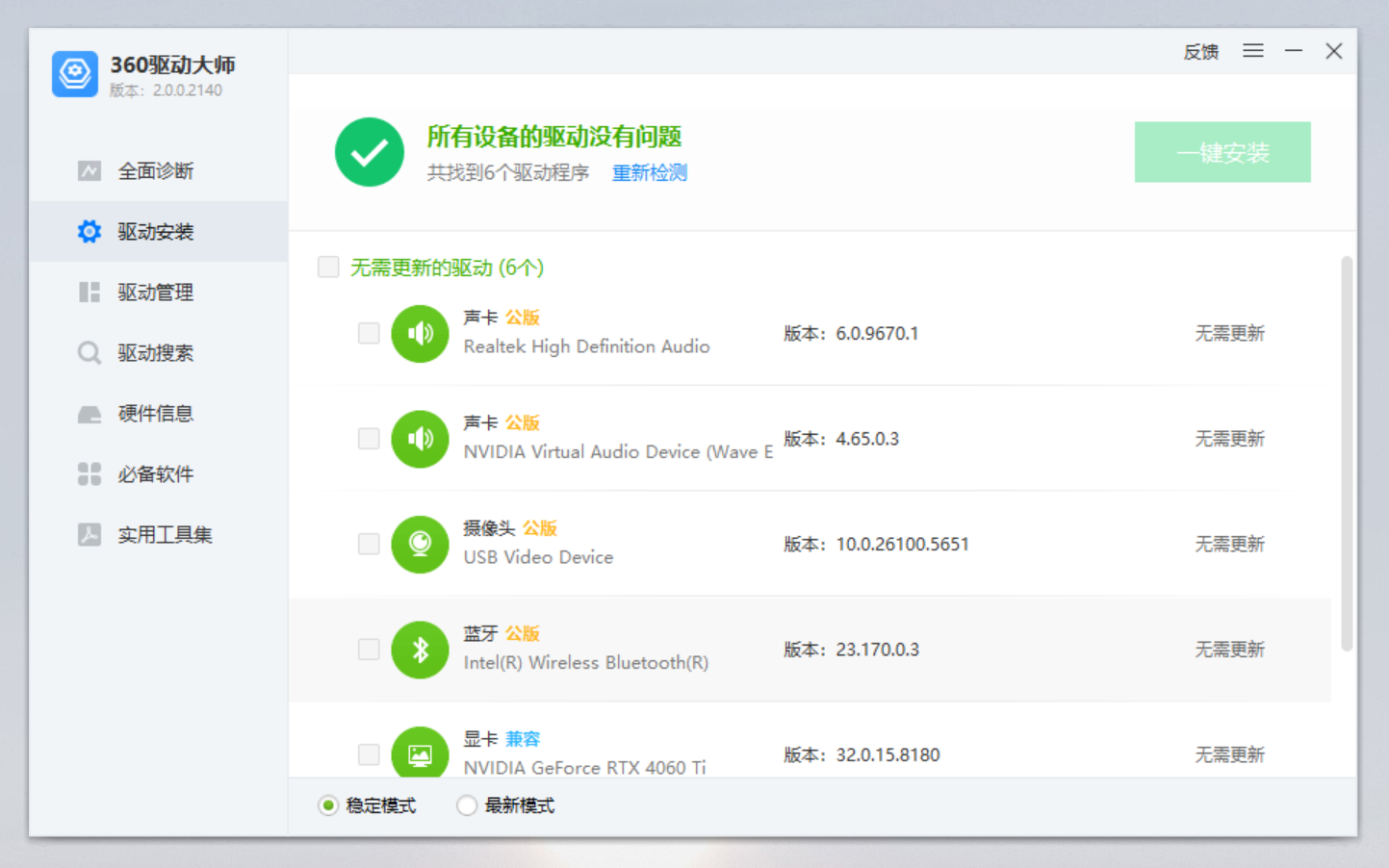The width and height of the screenshot is (1389, 868).
Task: Click the 重新检测 link
Action: pyautogui.click(x=650, y=173)
